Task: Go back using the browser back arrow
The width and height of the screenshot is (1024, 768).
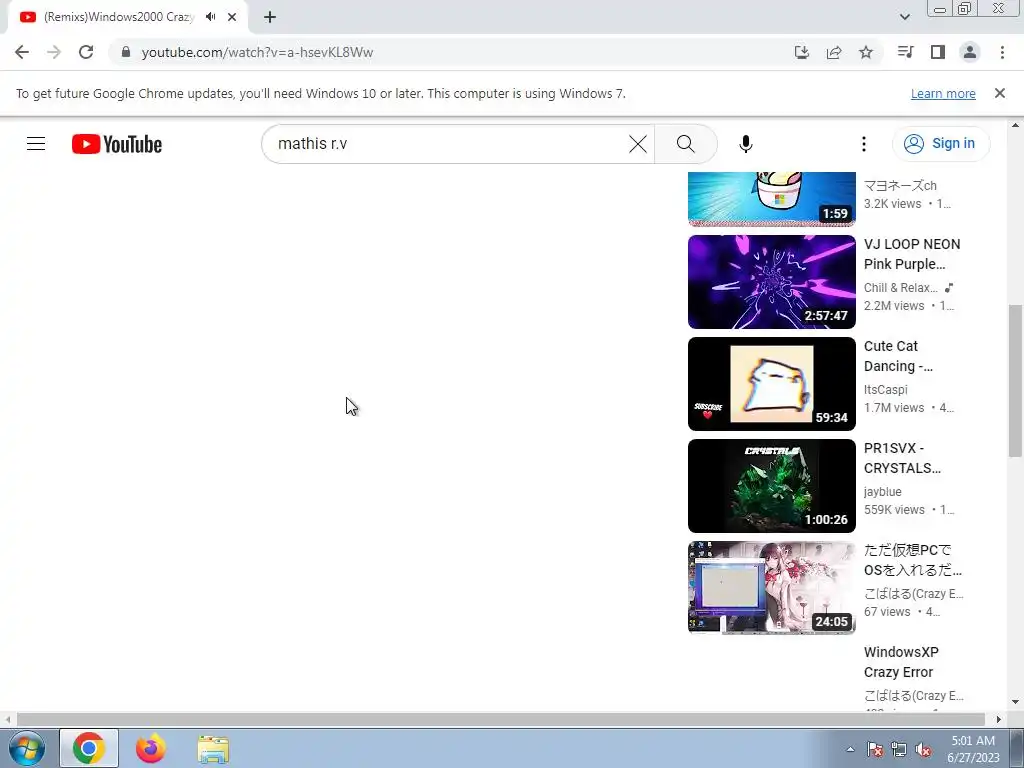Action: point(22,52)
